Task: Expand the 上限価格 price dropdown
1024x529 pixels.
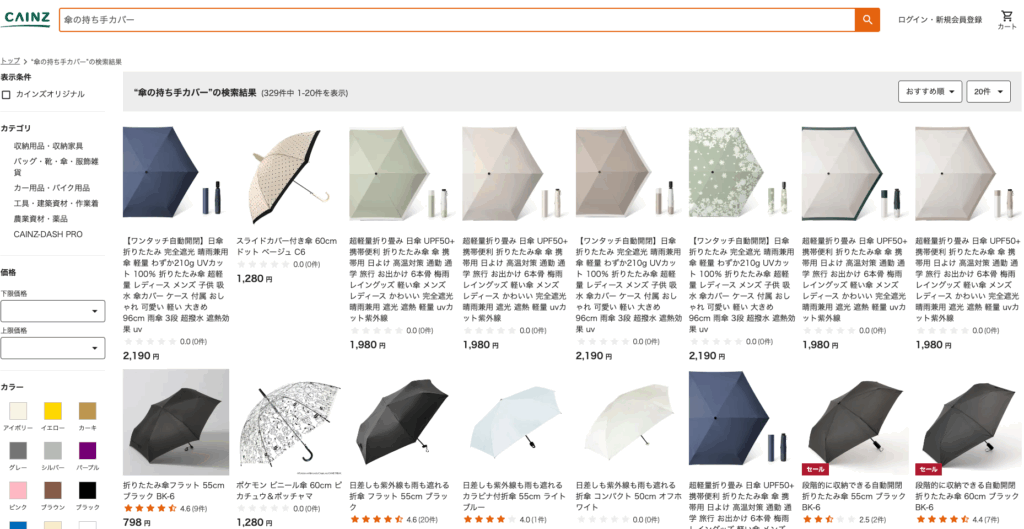Action: (52, 348)
